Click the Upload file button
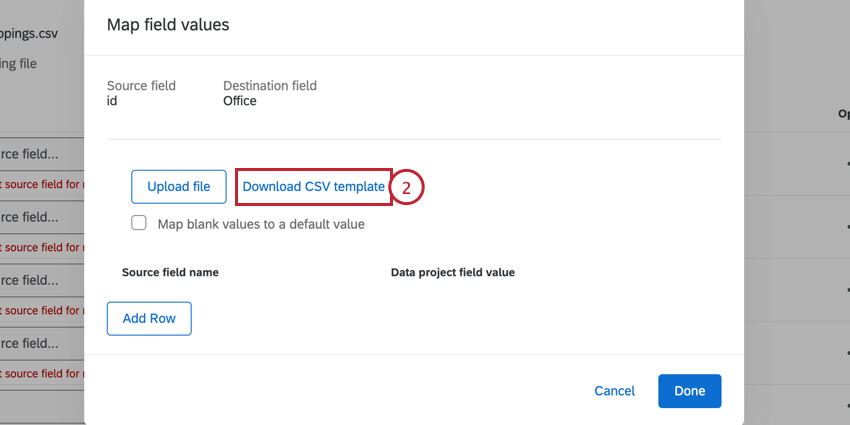This screenshot has height=425, width=850. 178,187
